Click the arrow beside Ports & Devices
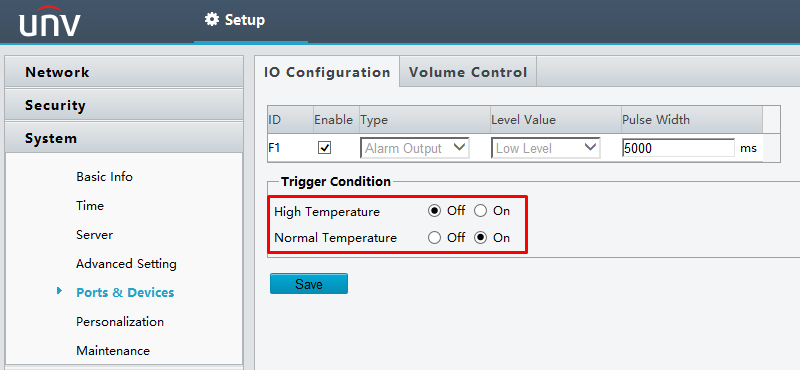 click(60, 291)
